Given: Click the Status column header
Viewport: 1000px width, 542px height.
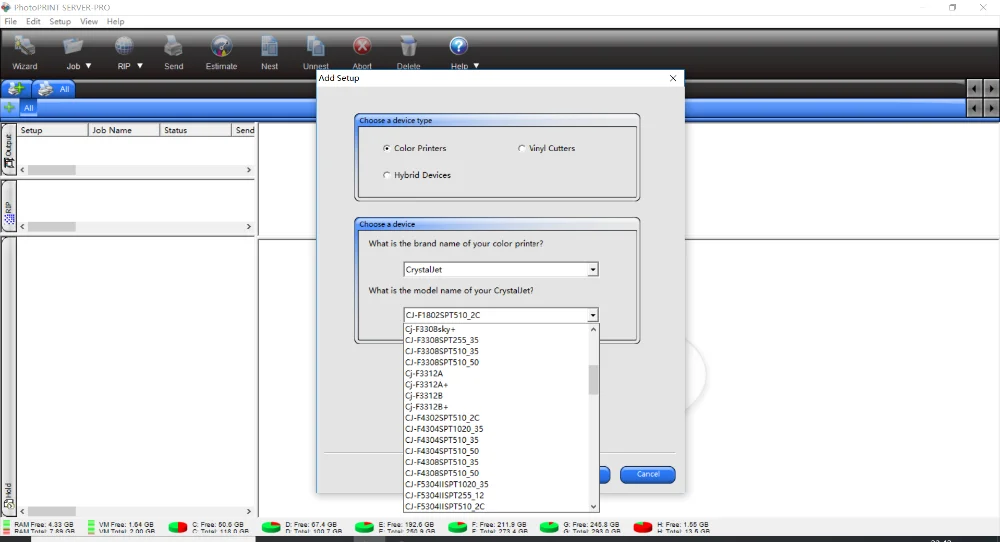Looking at the screenshot, I should [195, 130].
